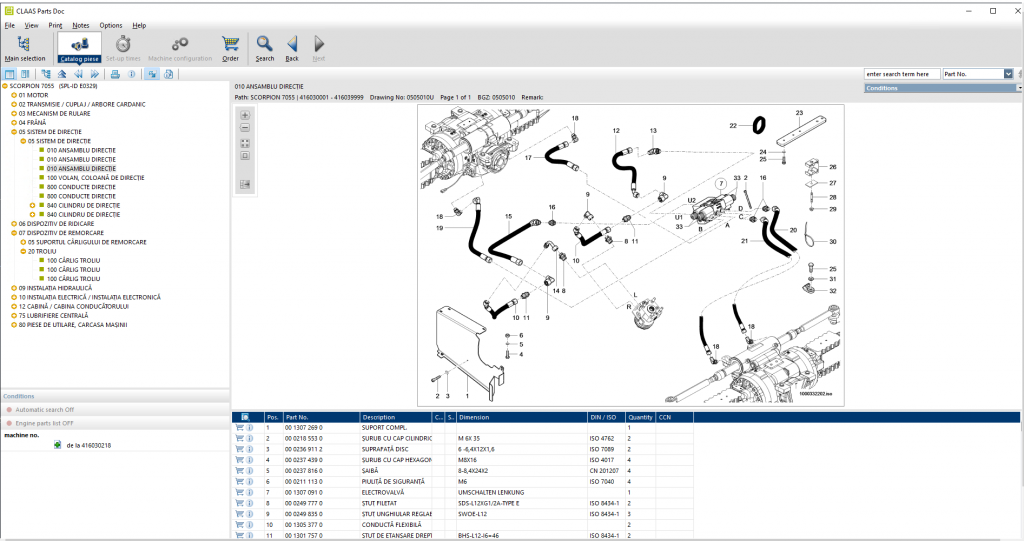Zoom in on the parts drawing
Viewport: 1024px width, 541px height.
[245, 115]
